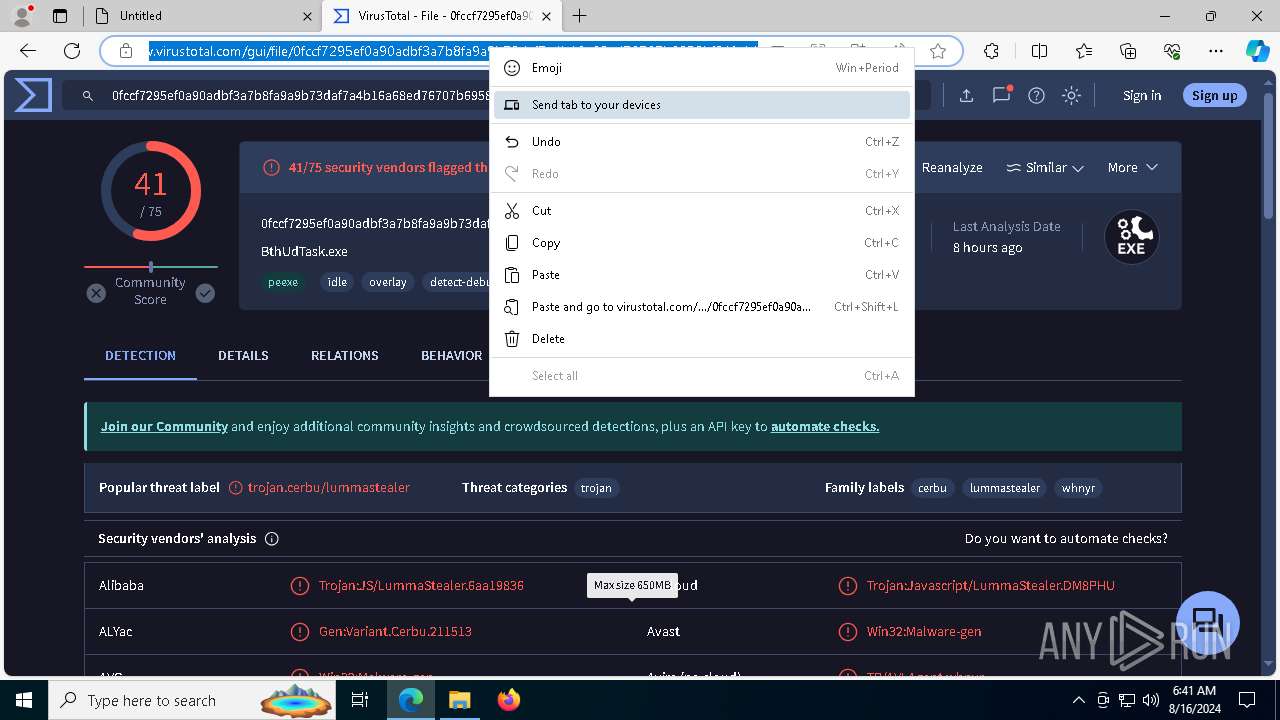Click the upload file icon
The width and height of the screenshot is (1280, 720).
point(966,96)
